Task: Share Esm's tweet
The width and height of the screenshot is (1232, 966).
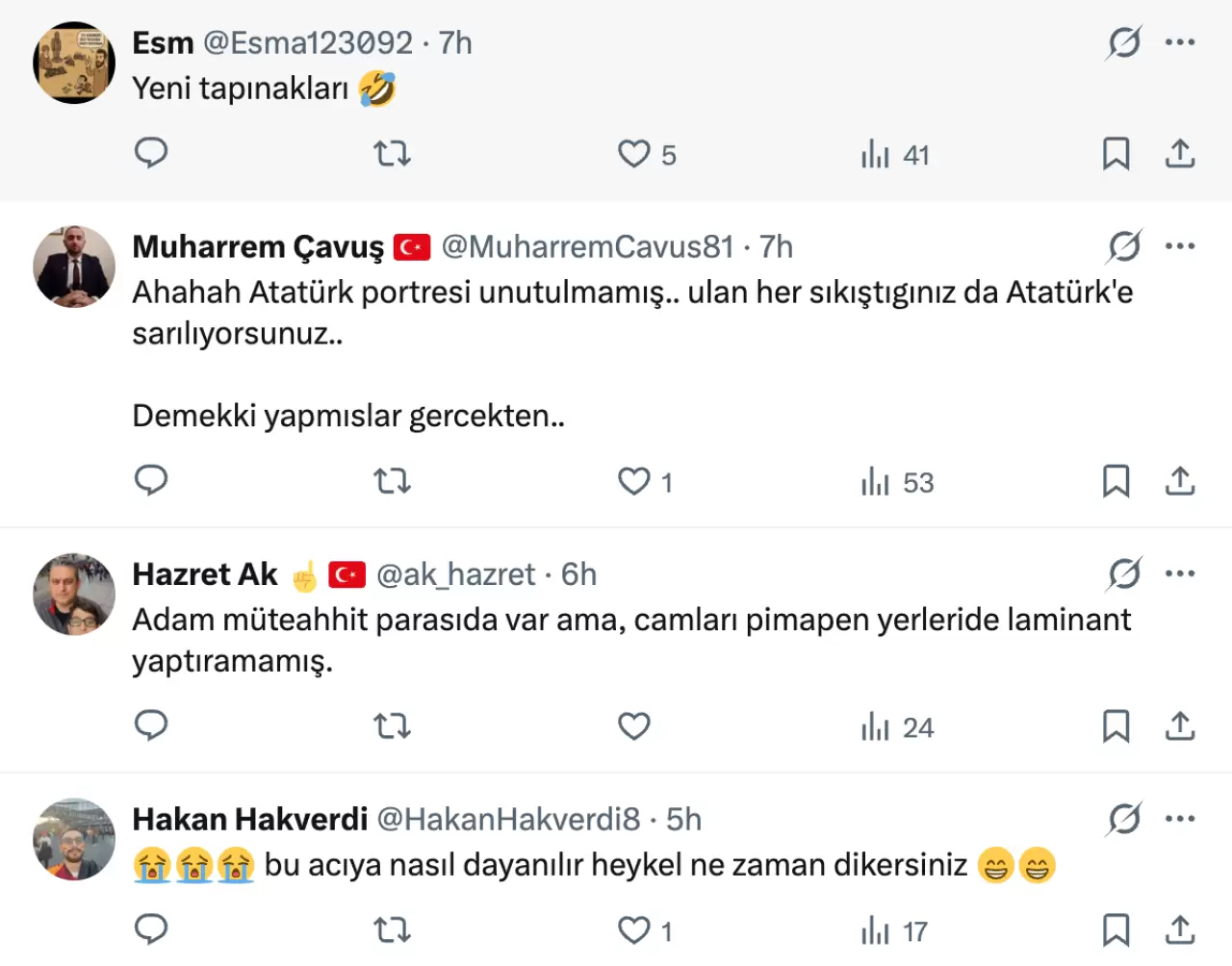Action: click(x=1179, y=154)
